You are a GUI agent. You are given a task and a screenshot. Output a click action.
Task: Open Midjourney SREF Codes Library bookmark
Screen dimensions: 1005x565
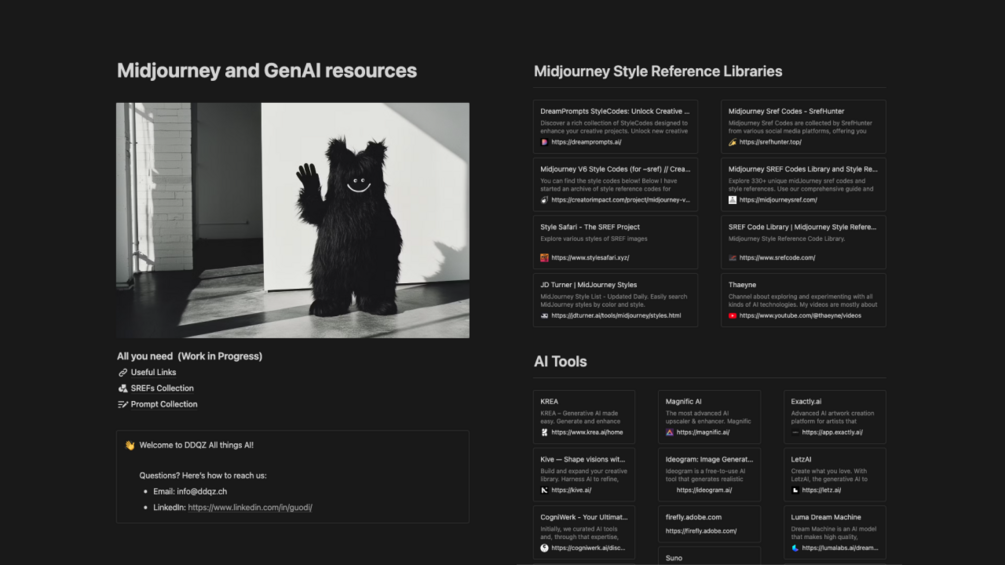point(803,184)
